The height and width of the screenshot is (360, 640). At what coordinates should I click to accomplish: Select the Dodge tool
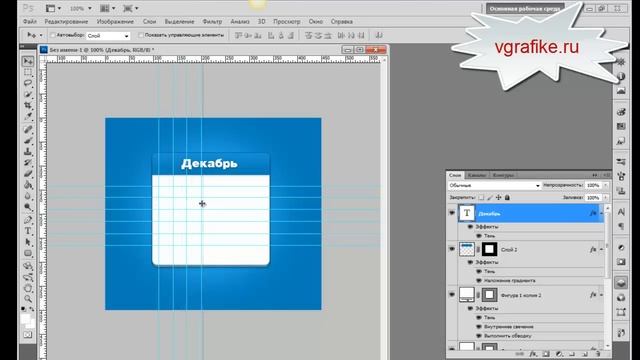[x=28, y=207]
